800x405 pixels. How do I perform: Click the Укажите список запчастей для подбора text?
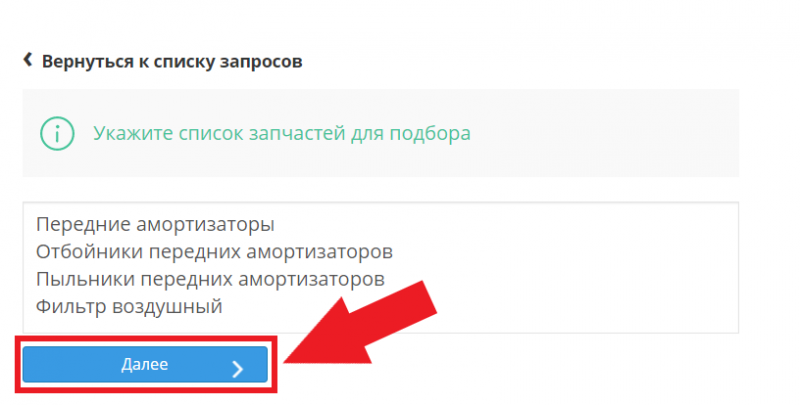(x=282, y=134)
